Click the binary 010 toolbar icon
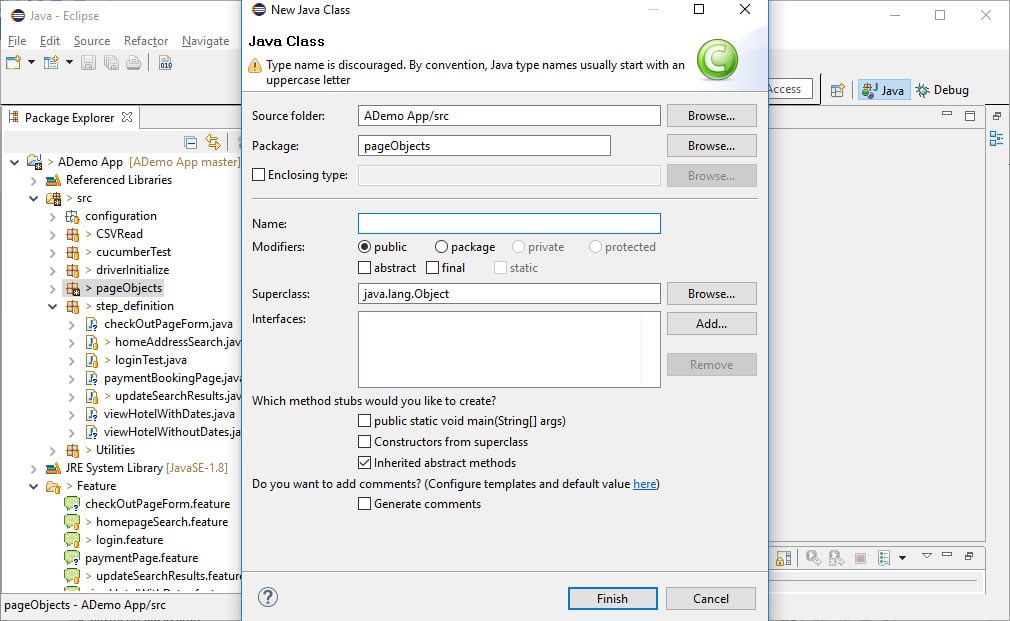The width and height of the screenshot is (1010, 621). pyautogui.click(x=166, y=63)
